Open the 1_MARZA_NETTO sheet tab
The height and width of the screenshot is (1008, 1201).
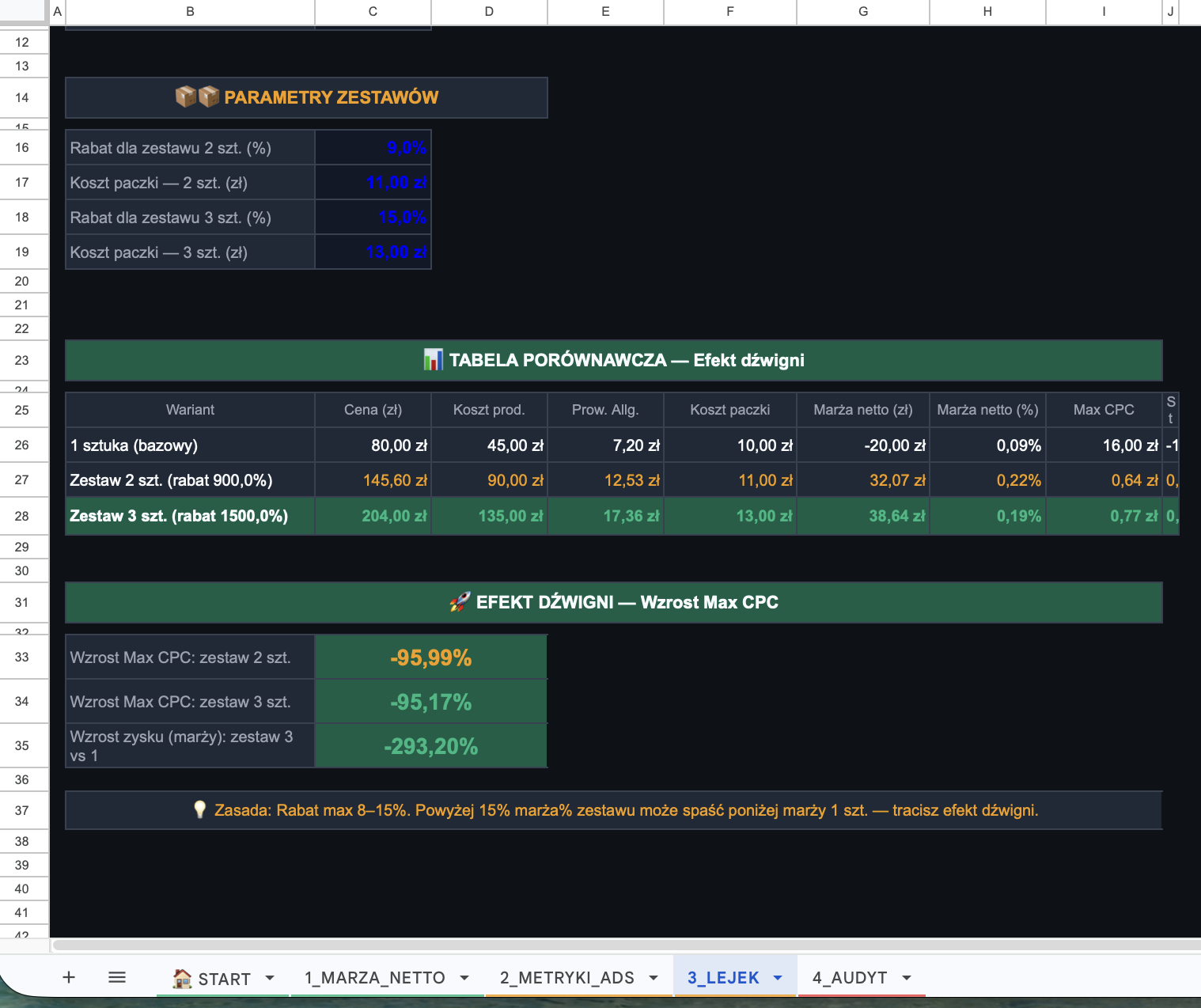374,978
